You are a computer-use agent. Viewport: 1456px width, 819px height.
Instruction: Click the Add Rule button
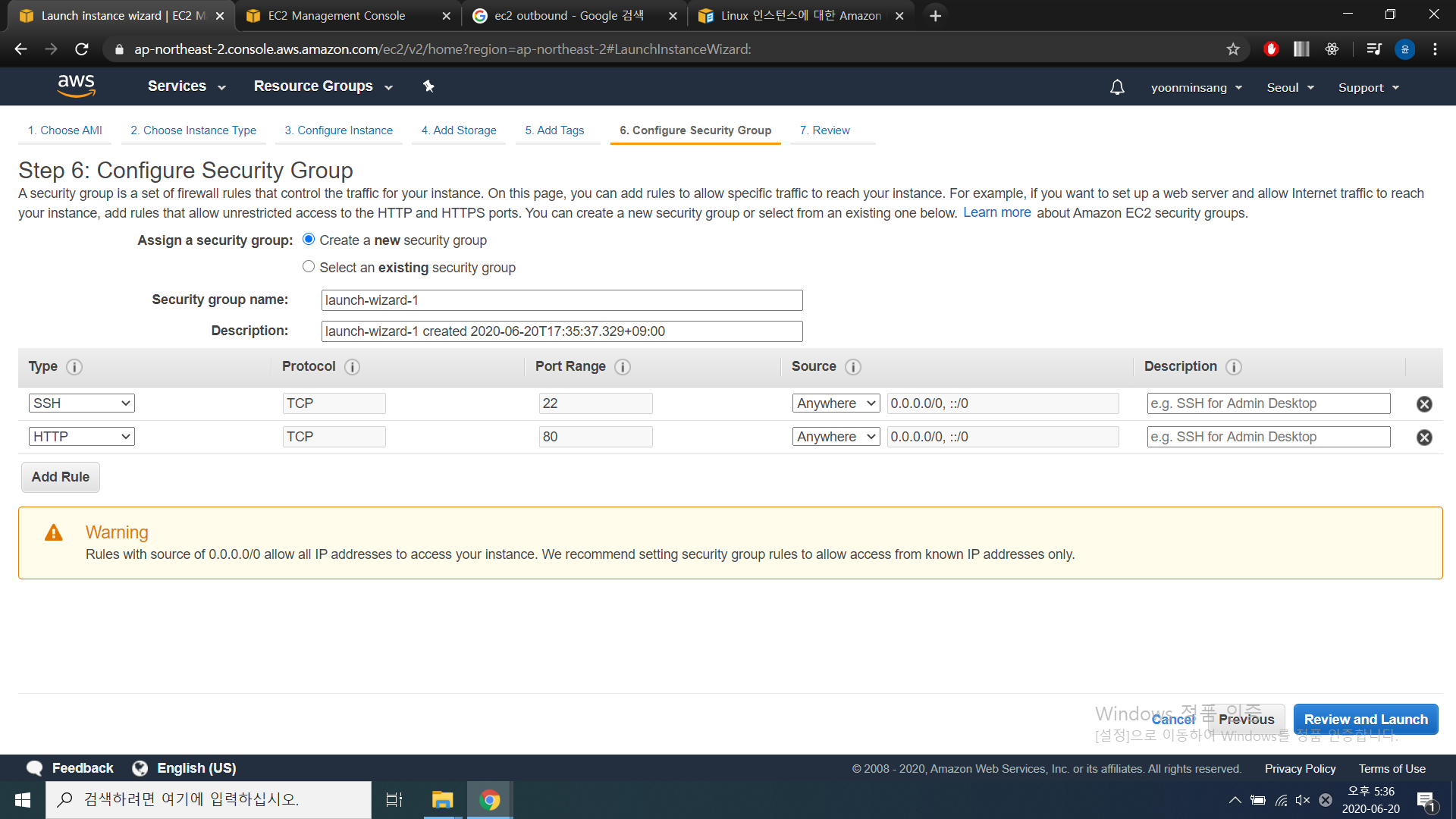pos(61,477)
